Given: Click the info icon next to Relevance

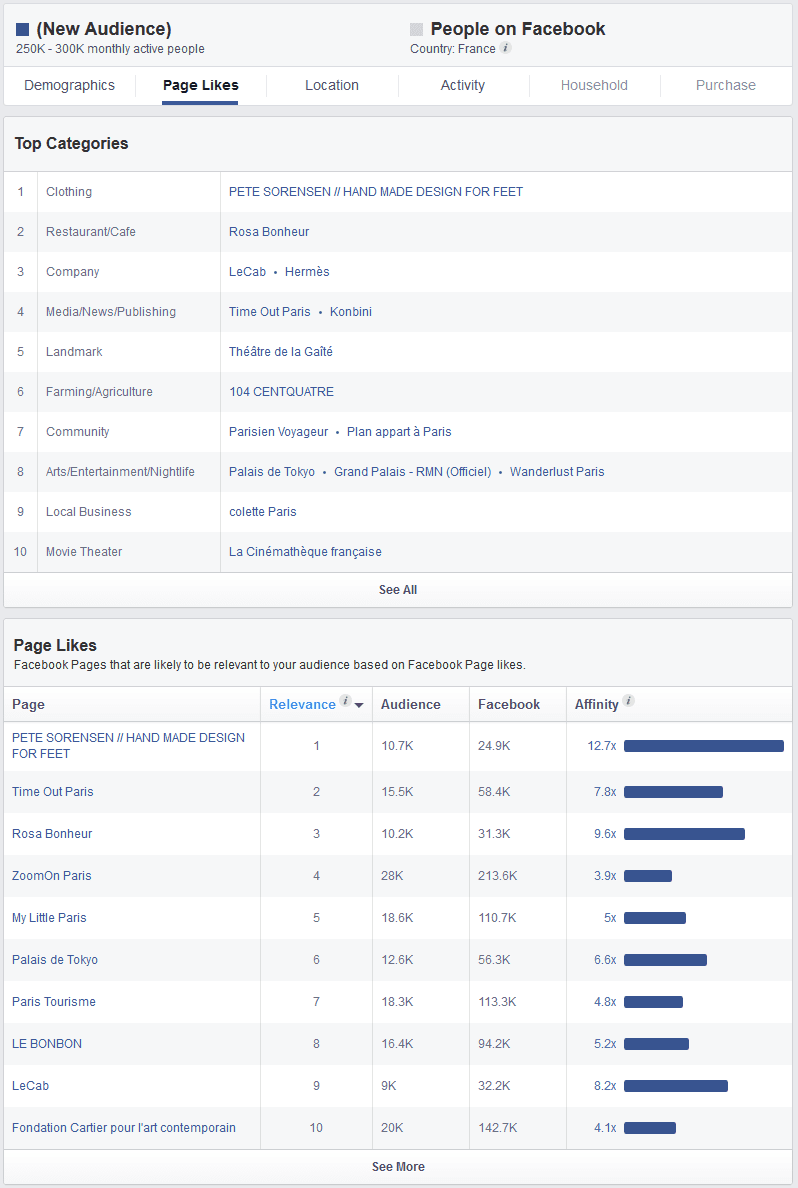Looking at the screenshot, I should pyautogui.click(x=345, y=701).
